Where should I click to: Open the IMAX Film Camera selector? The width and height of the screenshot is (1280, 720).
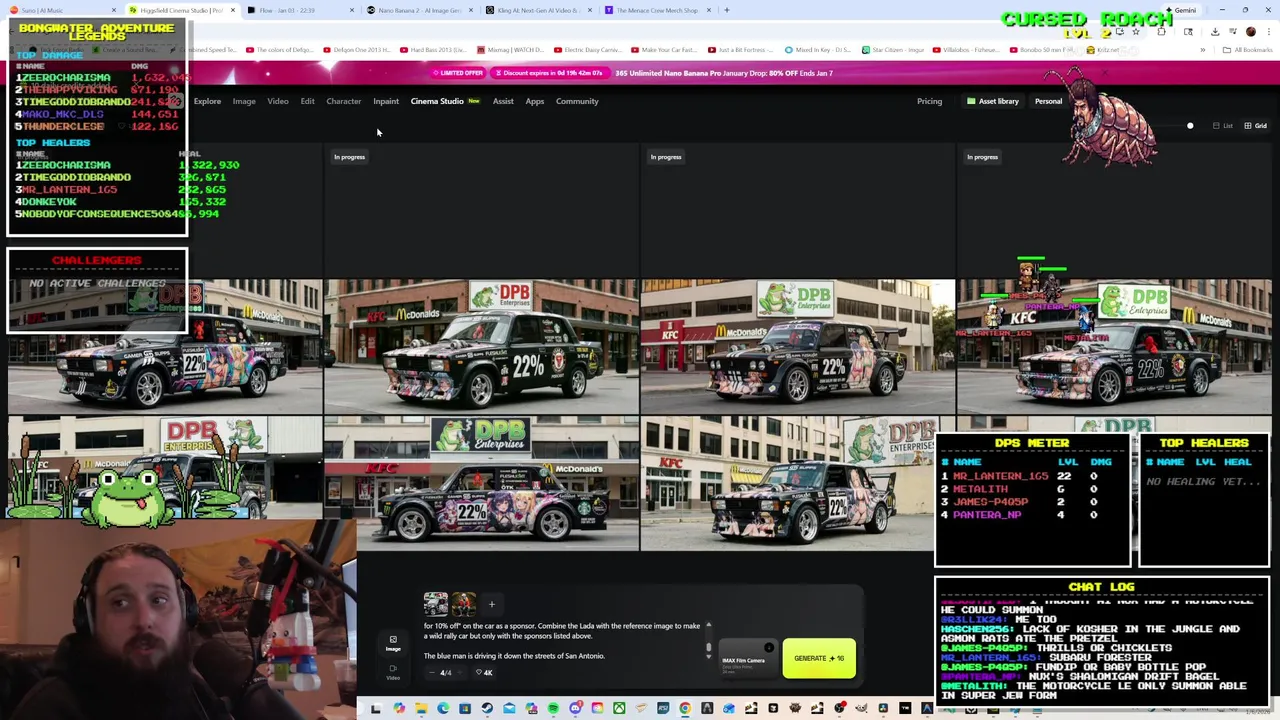(x=748, y=659)
